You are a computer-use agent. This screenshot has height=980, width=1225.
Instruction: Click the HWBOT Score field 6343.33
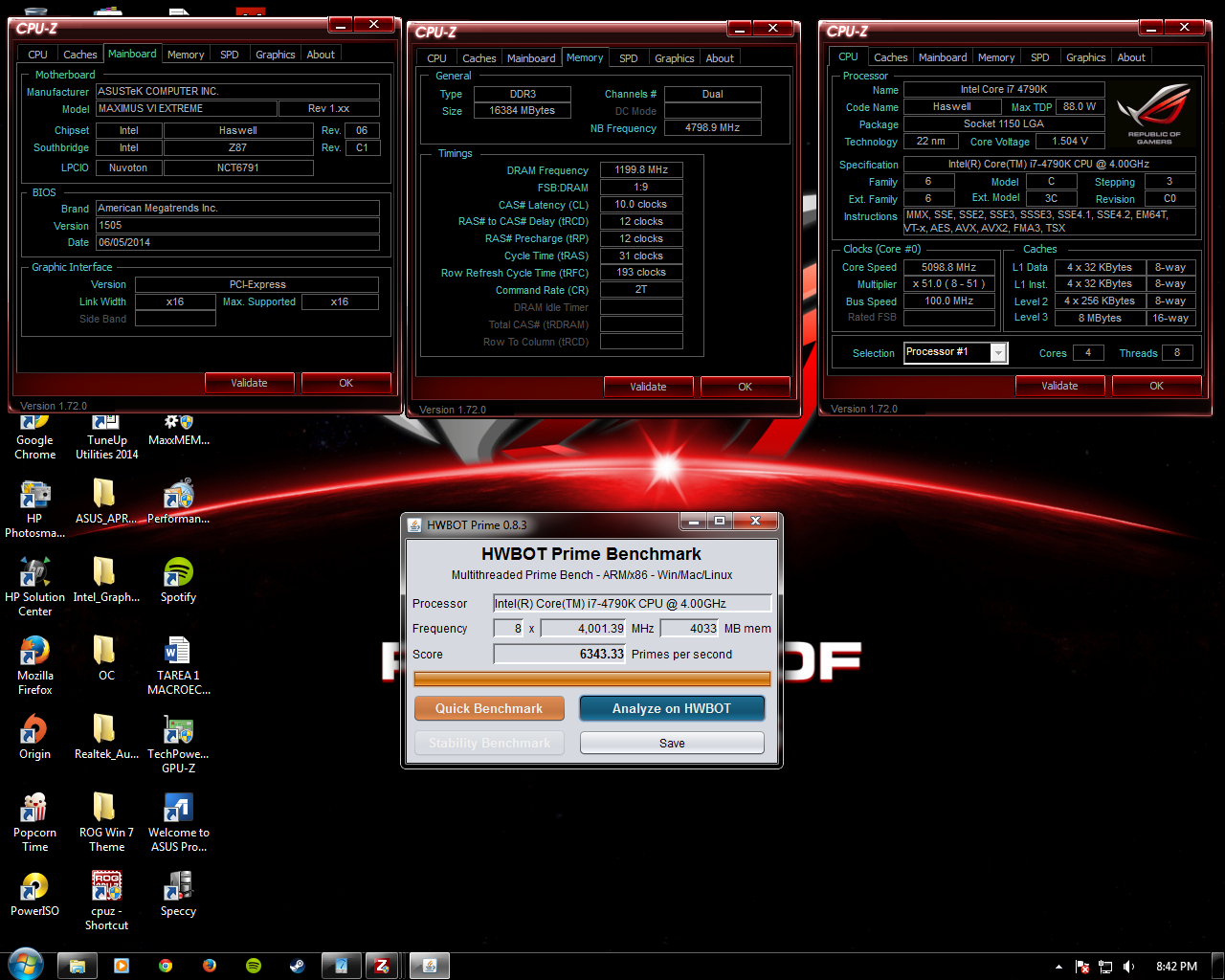pyautogui.click(x=560, y=654)
